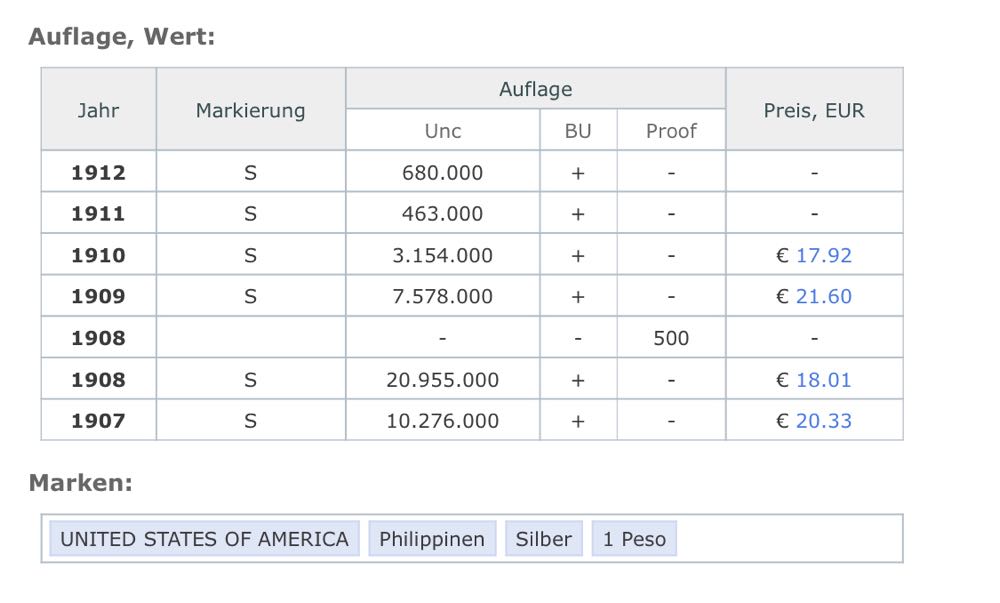1000x603 pixels.
Task: Select the 1910 year cell
Action: point(98,255)
